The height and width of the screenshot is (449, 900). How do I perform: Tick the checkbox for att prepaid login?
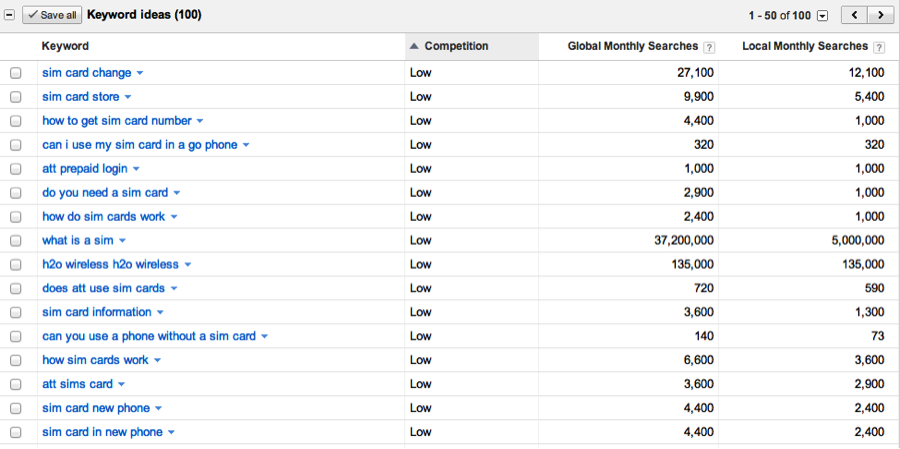pyautogui.click(x=15, y=169)
